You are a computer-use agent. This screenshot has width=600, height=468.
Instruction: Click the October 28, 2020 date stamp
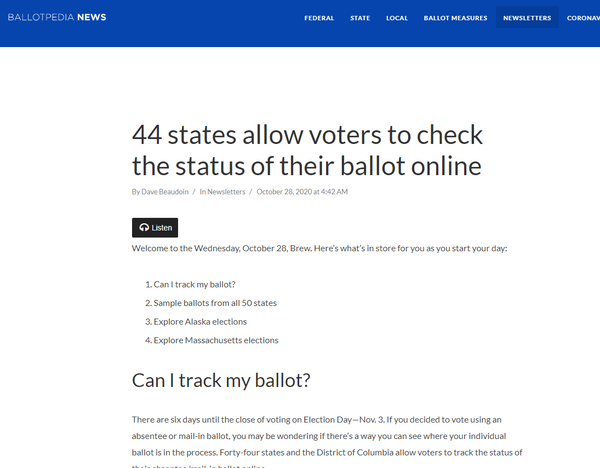(302, 192)
